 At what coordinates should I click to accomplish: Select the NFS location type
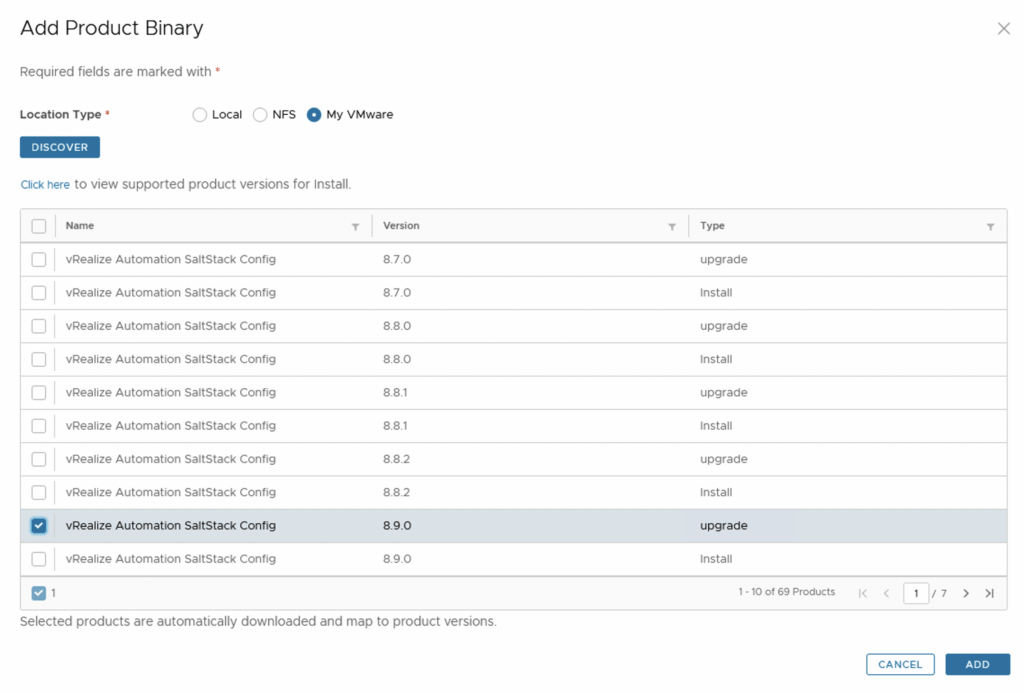[260, 115]
